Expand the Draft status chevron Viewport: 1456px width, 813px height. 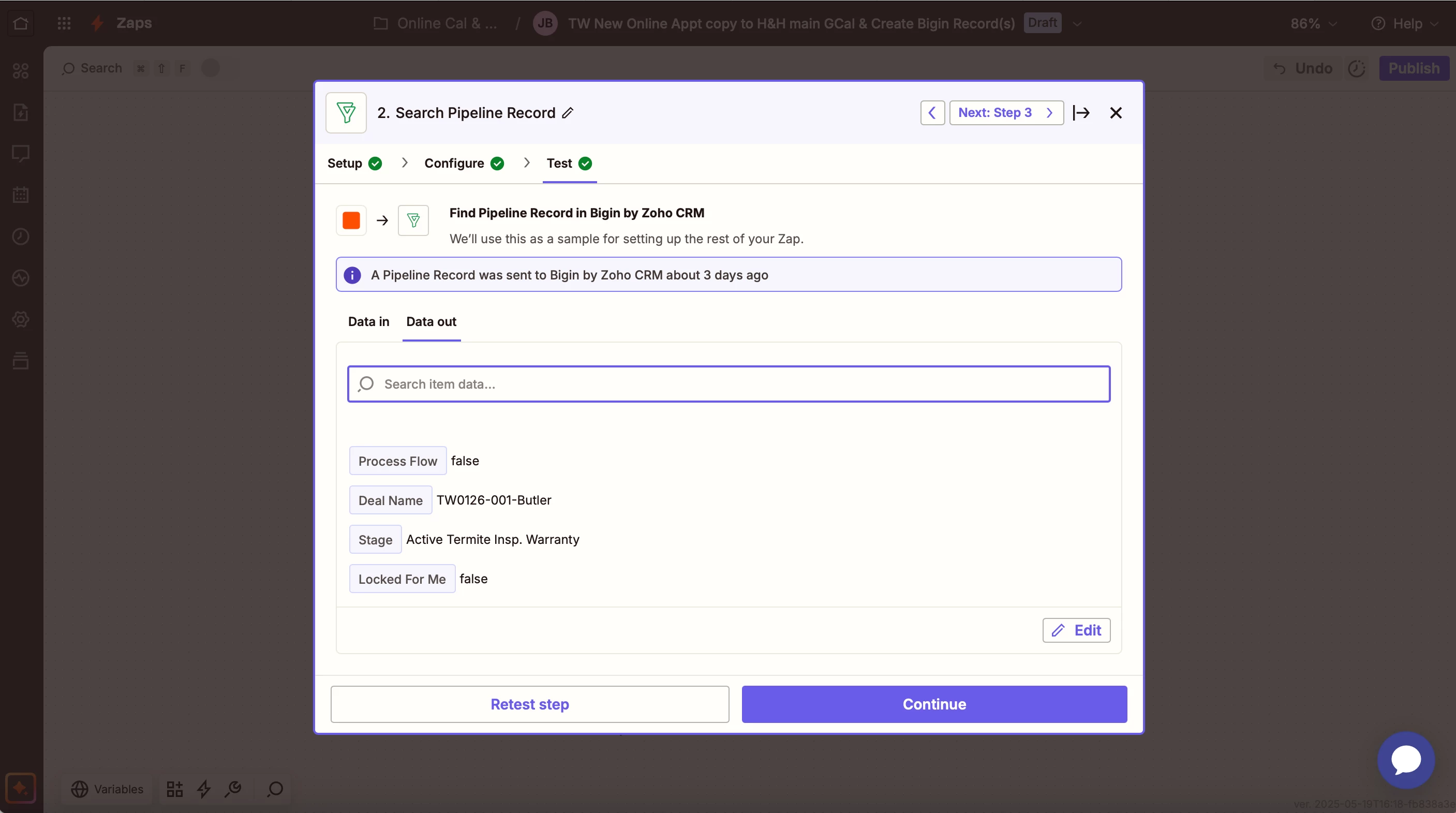click(x=1077, y=24)
